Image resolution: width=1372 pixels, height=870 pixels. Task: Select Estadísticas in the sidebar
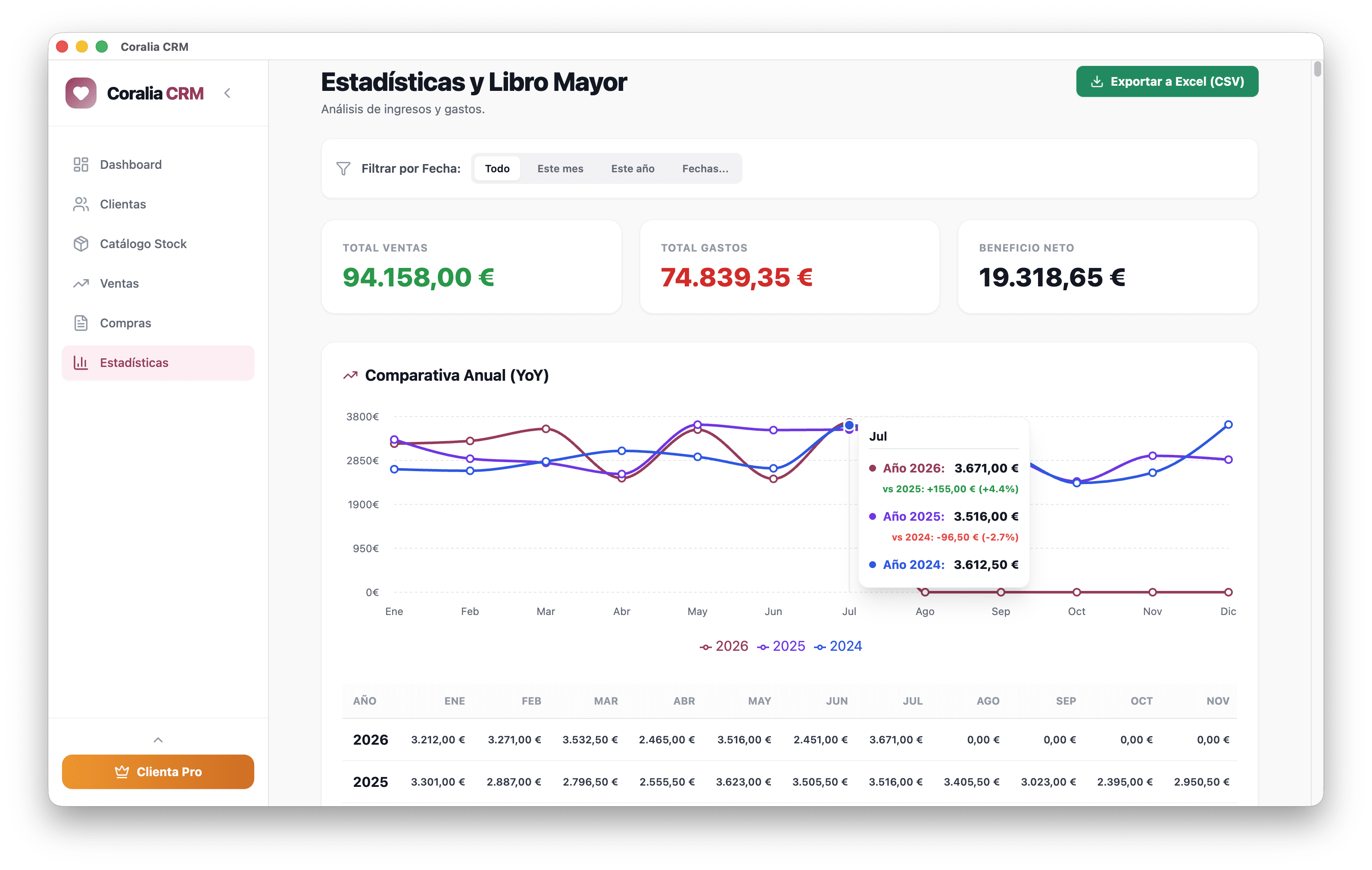point(158,363)
